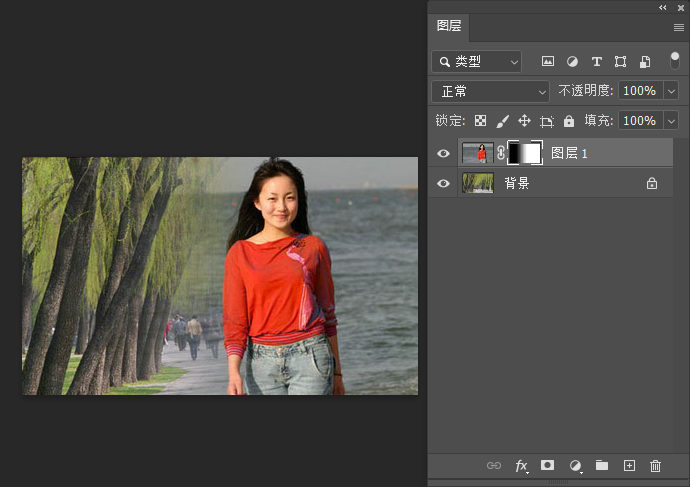This screenshot has height=487, width=690.
Task: Lock image pixels brush icon
Action: (502, 121)
